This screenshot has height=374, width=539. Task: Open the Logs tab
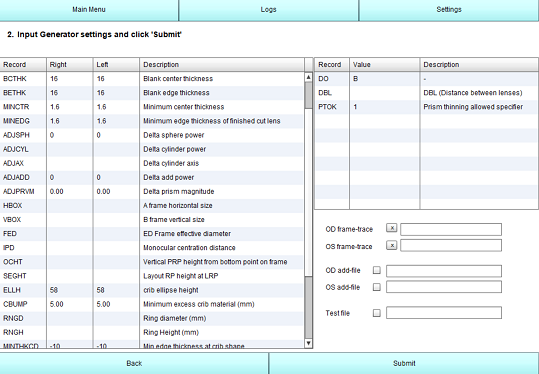268,10
